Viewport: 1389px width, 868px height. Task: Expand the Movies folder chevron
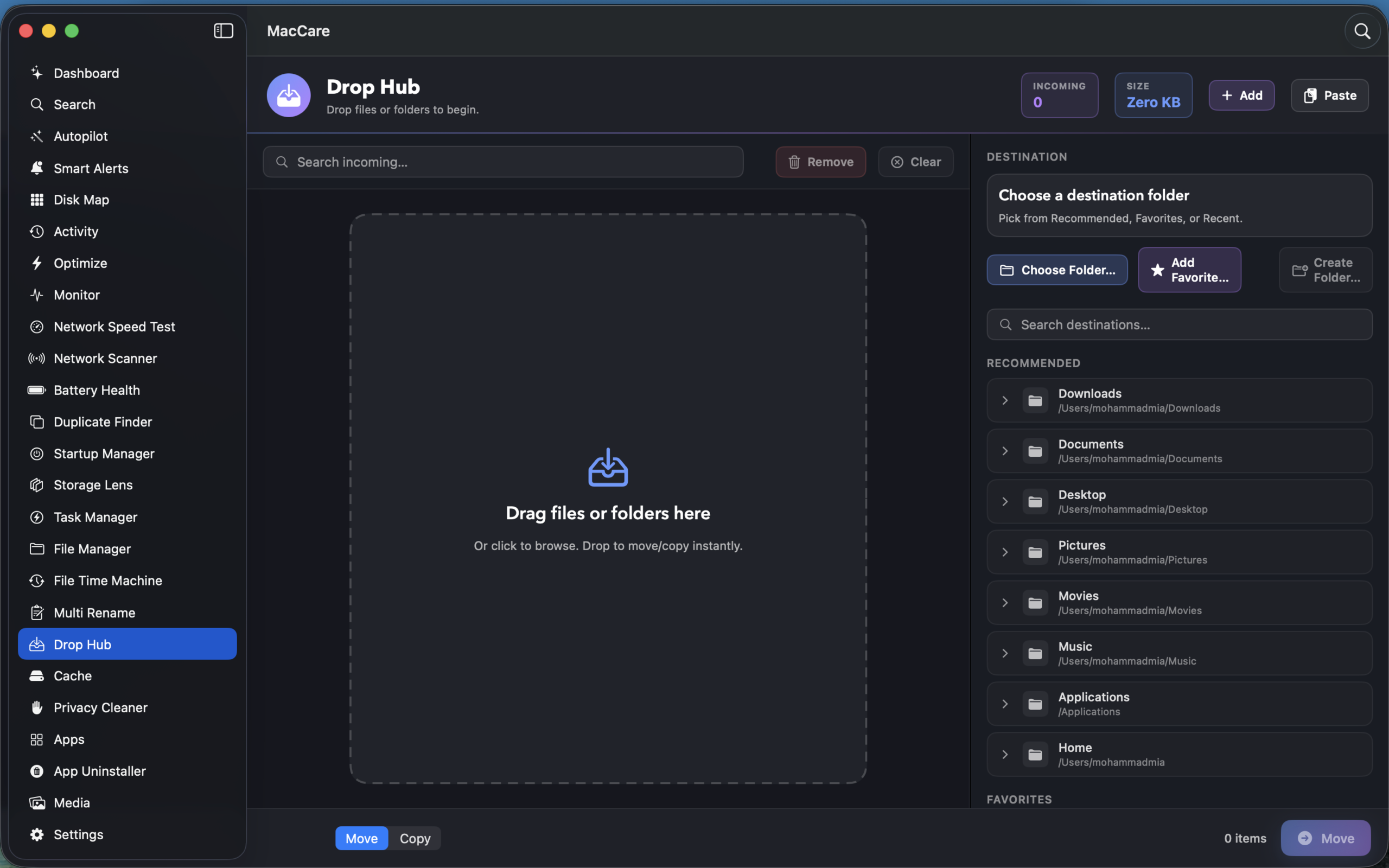(x=1005, y=603)
